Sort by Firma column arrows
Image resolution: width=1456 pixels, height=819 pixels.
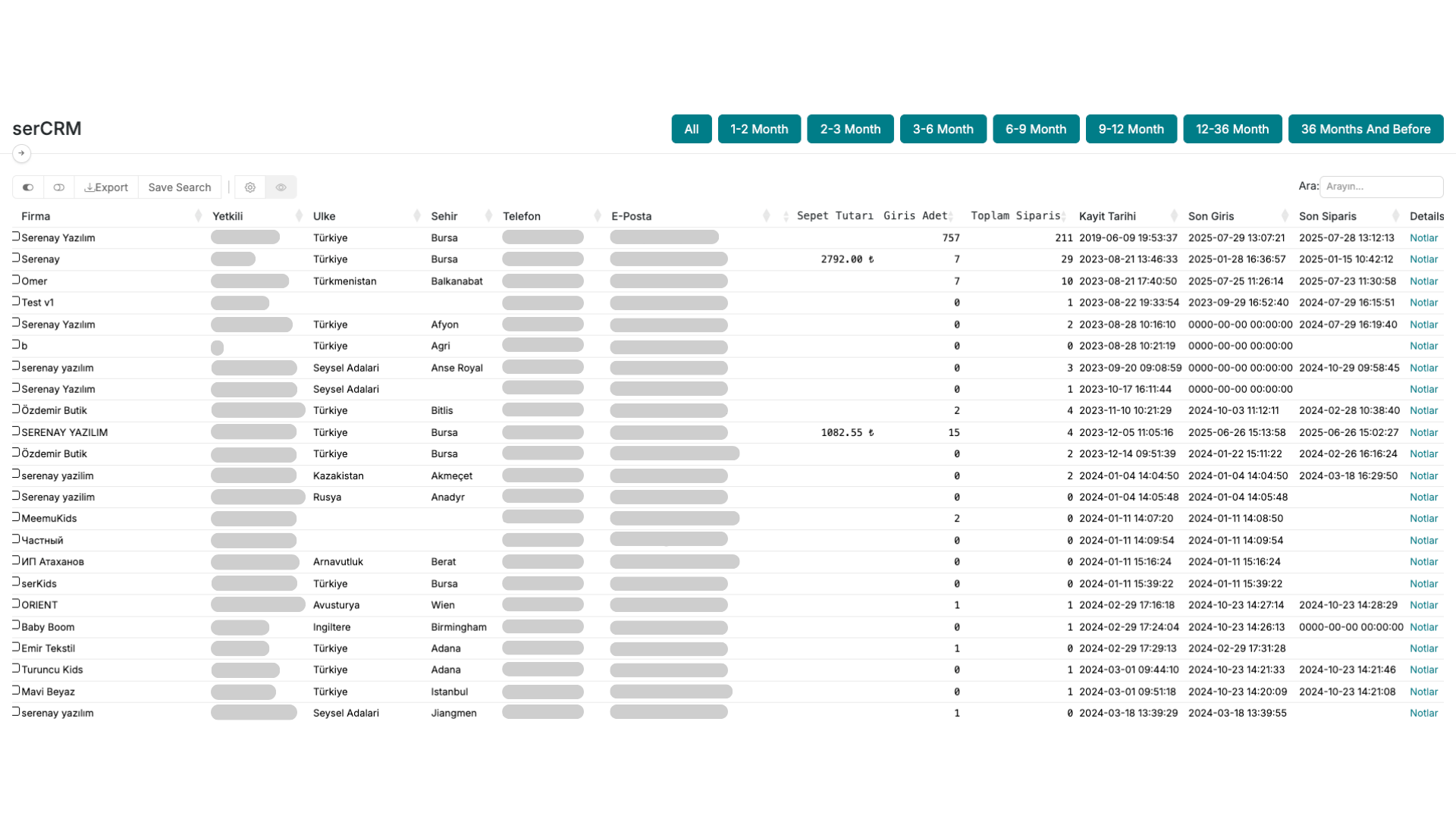point(199,216)
